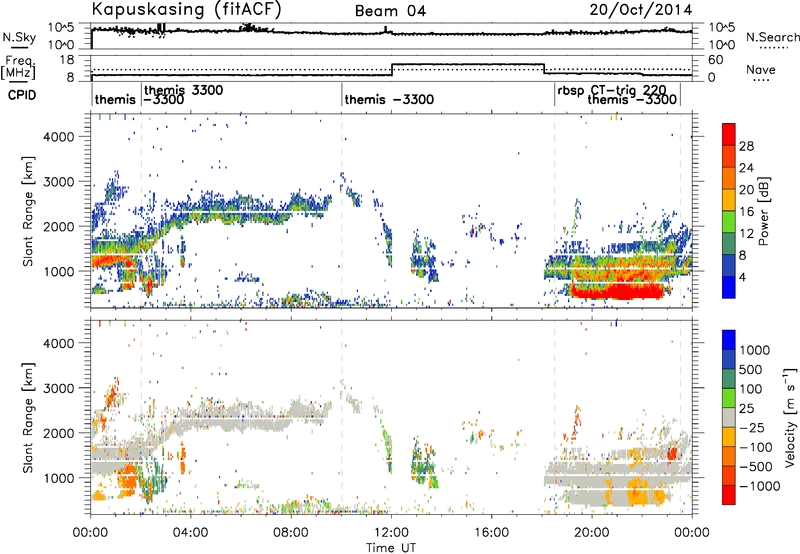800x554 pixels.
Task: Click the 'N.Search' legend label
Action: (772, 37)
